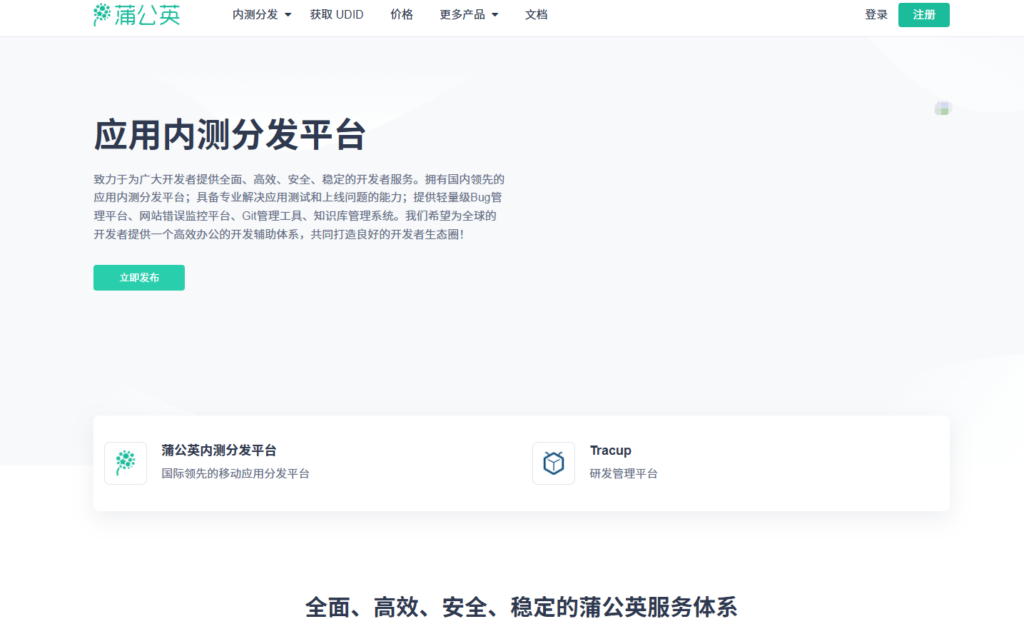Open the Tracup product link
Screen dimensions: 1024x629
[610, 450]
